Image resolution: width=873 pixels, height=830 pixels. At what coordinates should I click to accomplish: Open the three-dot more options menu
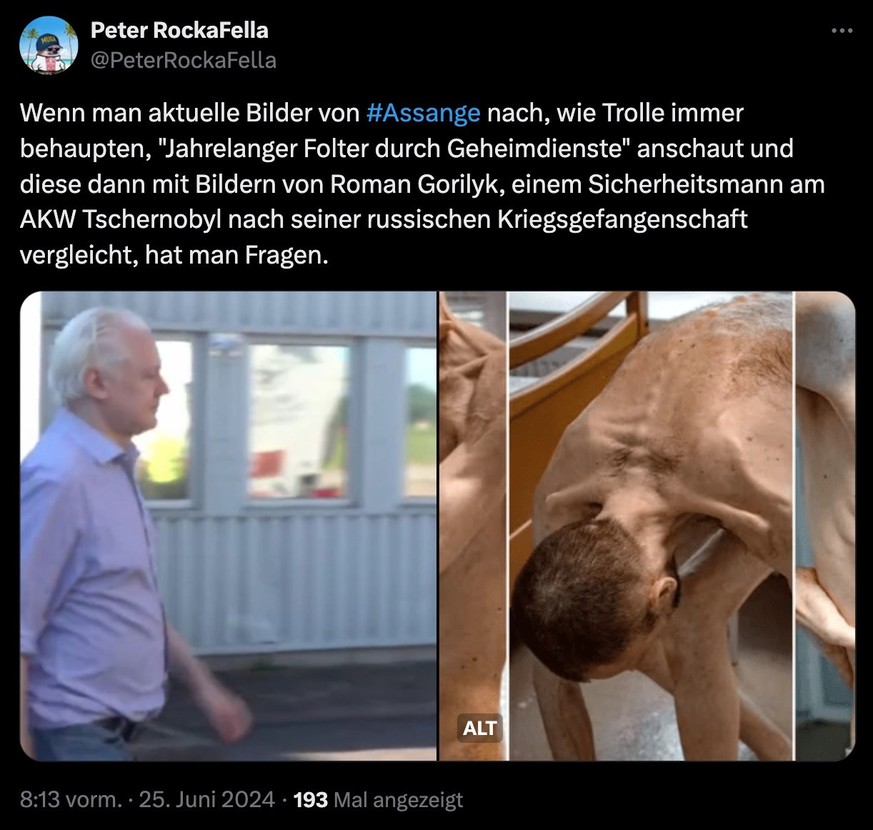pos(842,31)
